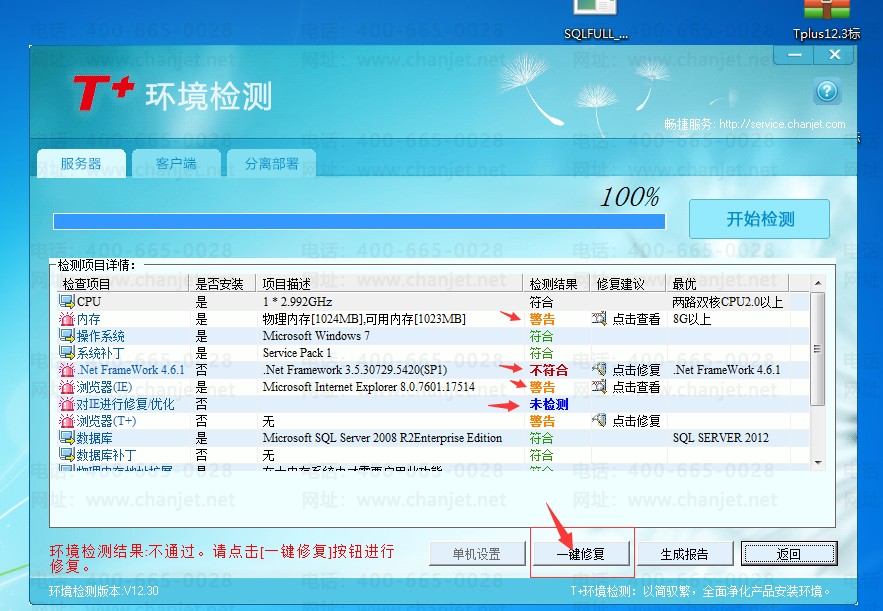The width and height of the screenshot is (883, 611).
Task: Click the list vertical scrollbar thumb
Action: coord(818,349)
